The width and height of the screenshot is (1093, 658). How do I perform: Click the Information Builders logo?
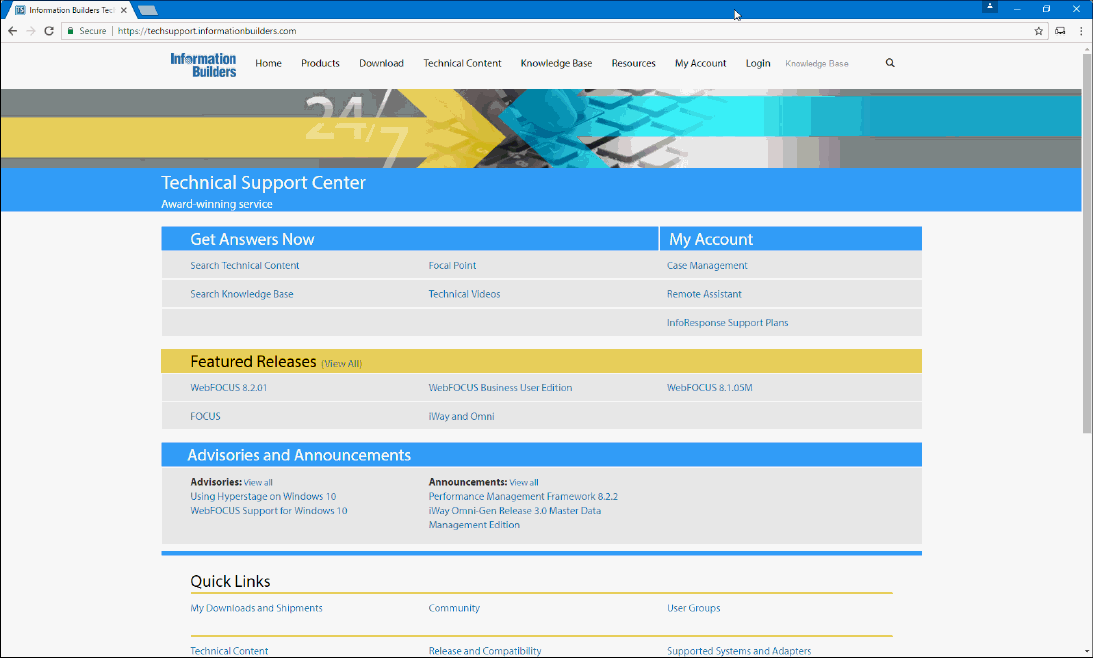click(203, 64)
